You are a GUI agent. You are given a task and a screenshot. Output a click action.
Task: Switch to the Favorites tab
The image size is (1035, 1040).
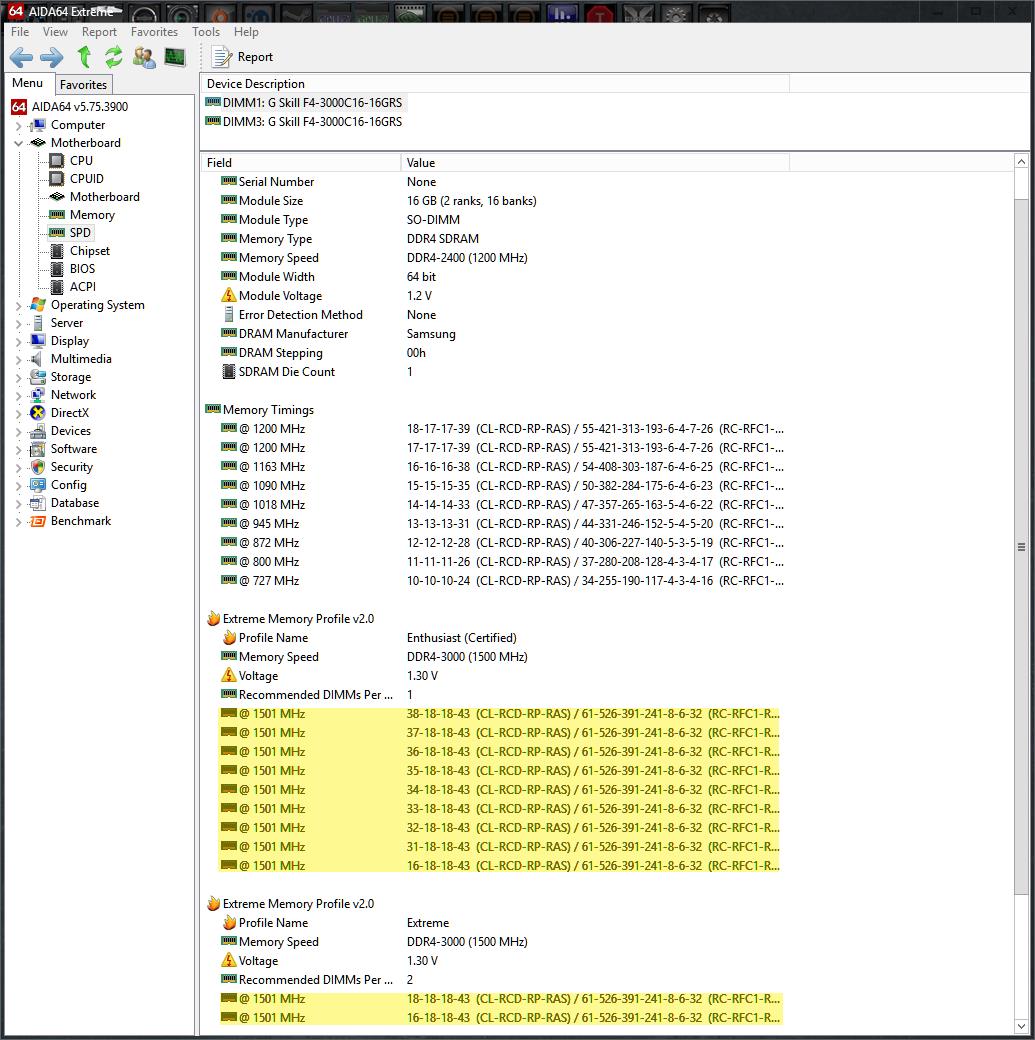click(x=83, y=84)
